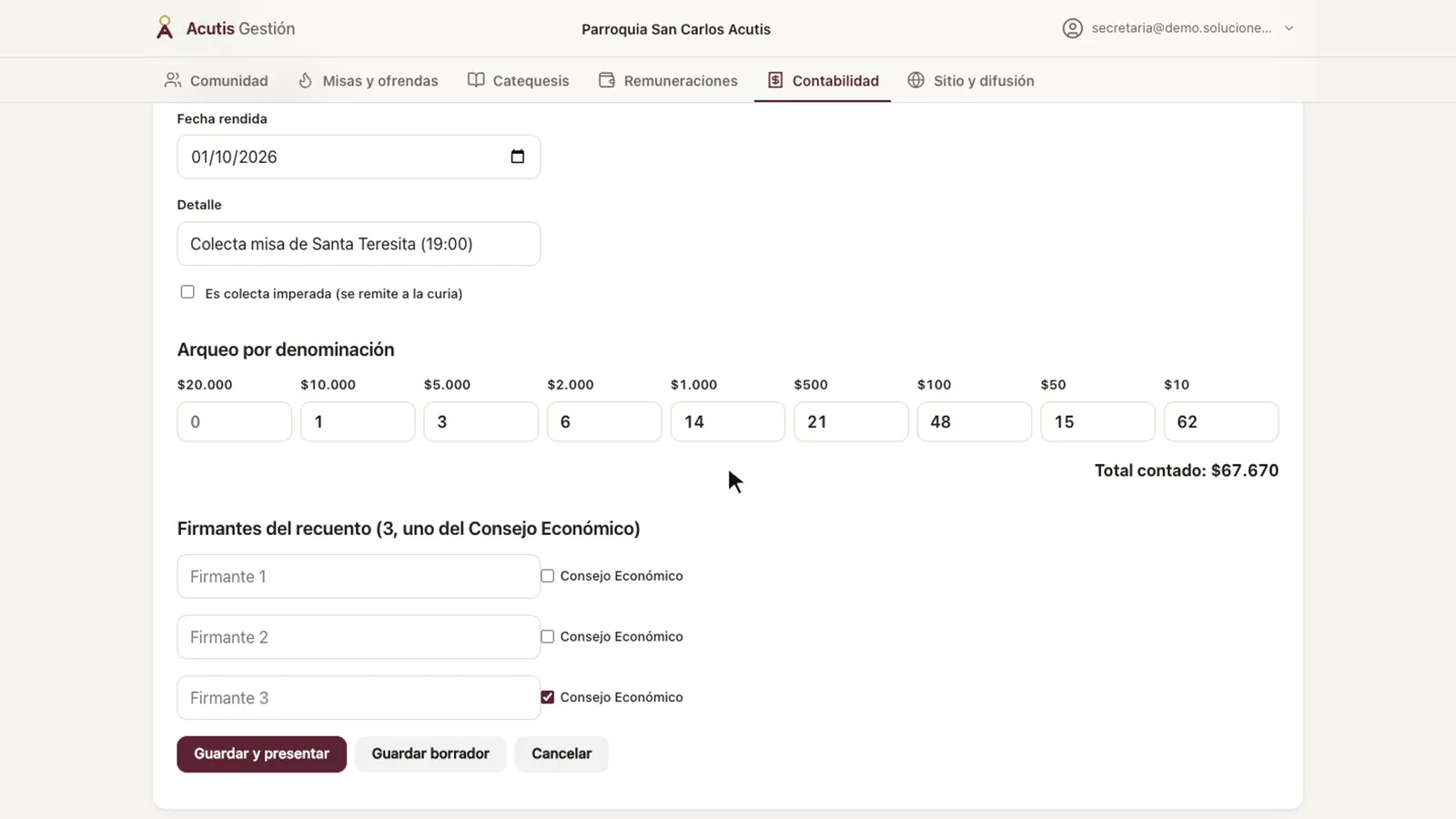Click the $10 count field
1456x819 pixels.
click(x=1221, y=421)
